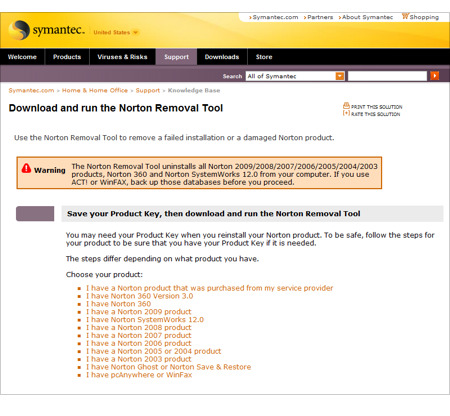Choose I have a Norton 2005 or 2004 product
The height and width of the screenshot is (416, 450).
[x=153, y=351]
